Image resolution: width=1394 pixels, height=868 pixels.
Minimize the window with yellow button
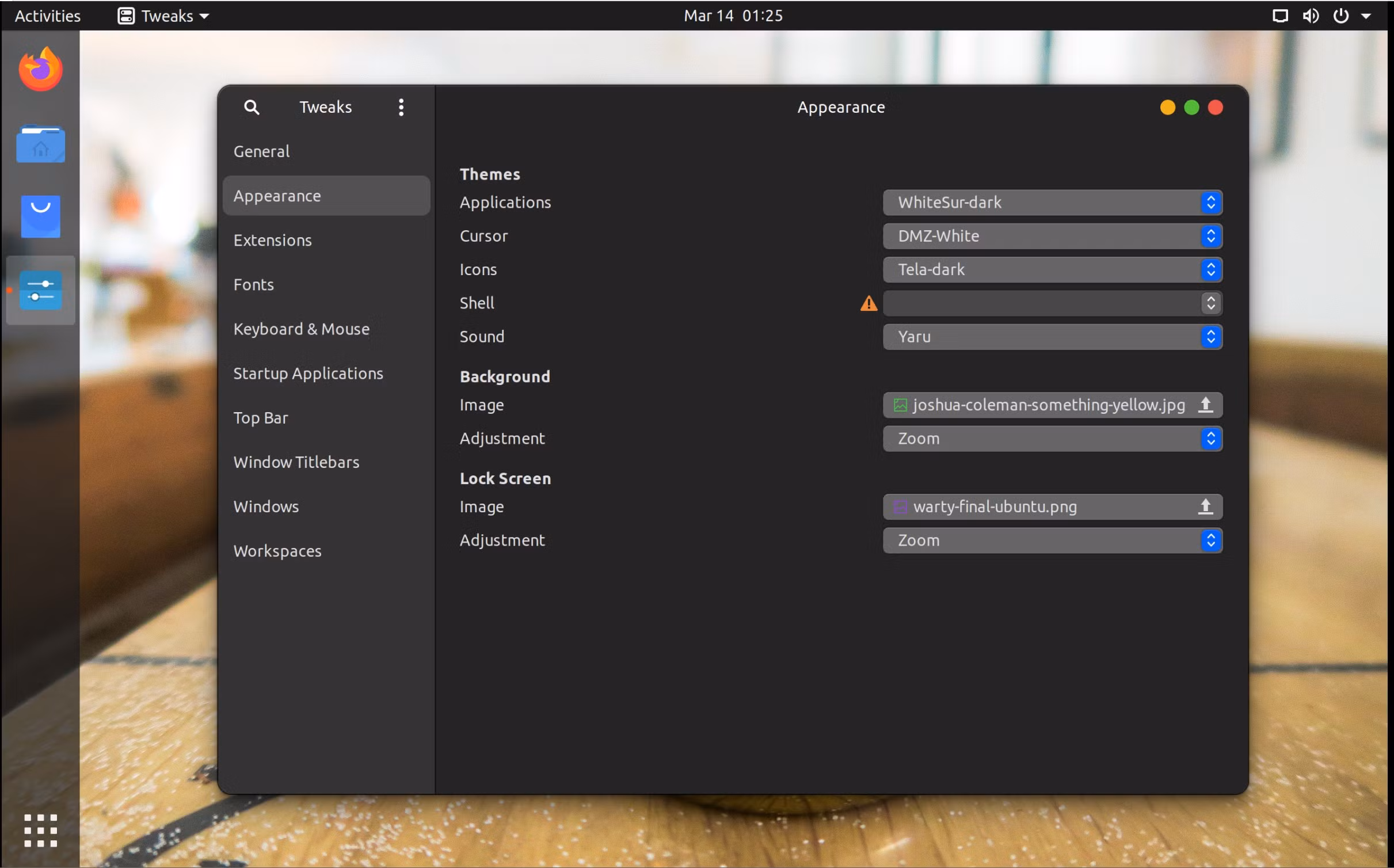coord(1167,108)
